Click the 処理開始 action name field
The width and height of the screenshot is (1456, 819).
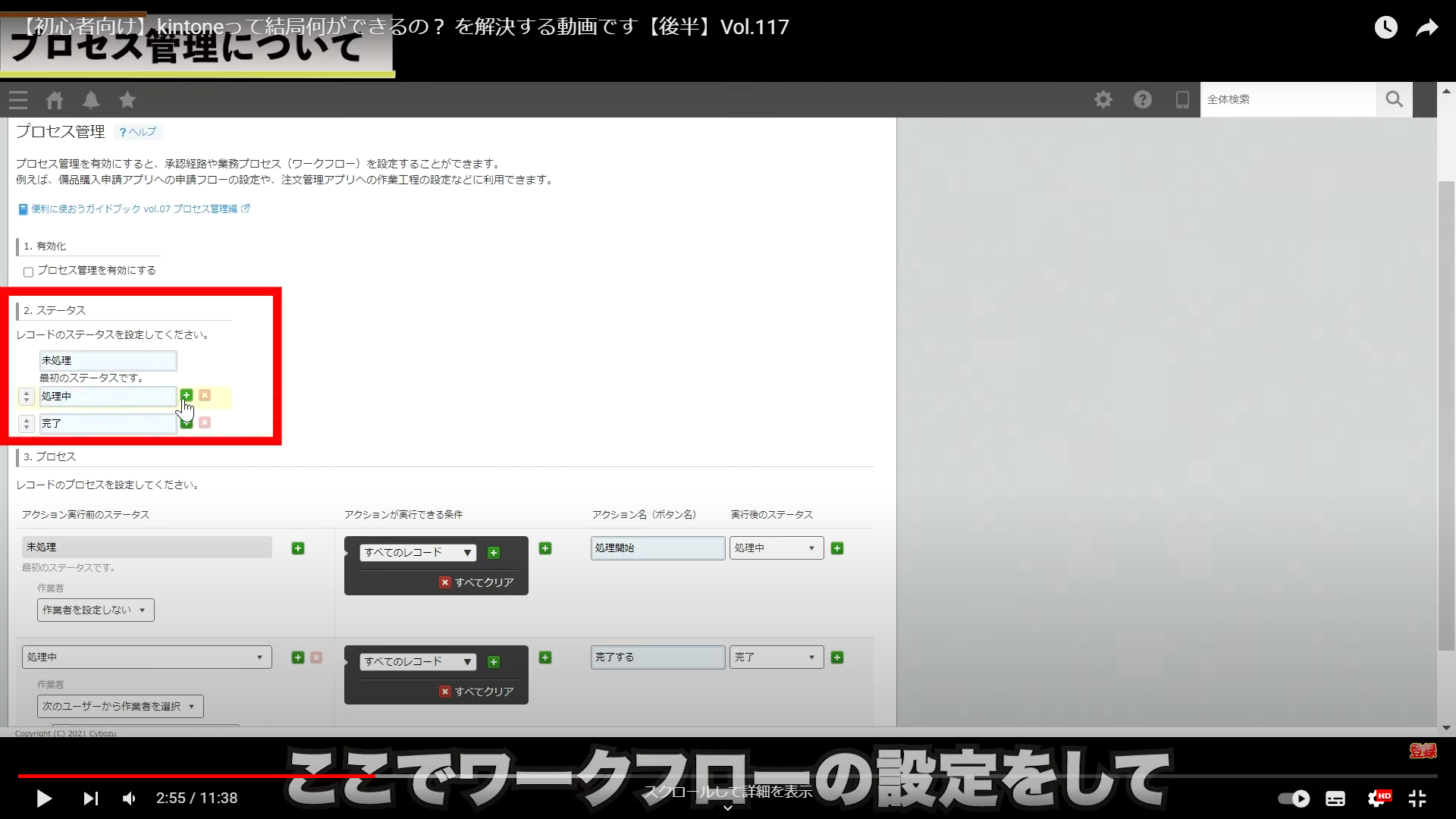657,548
